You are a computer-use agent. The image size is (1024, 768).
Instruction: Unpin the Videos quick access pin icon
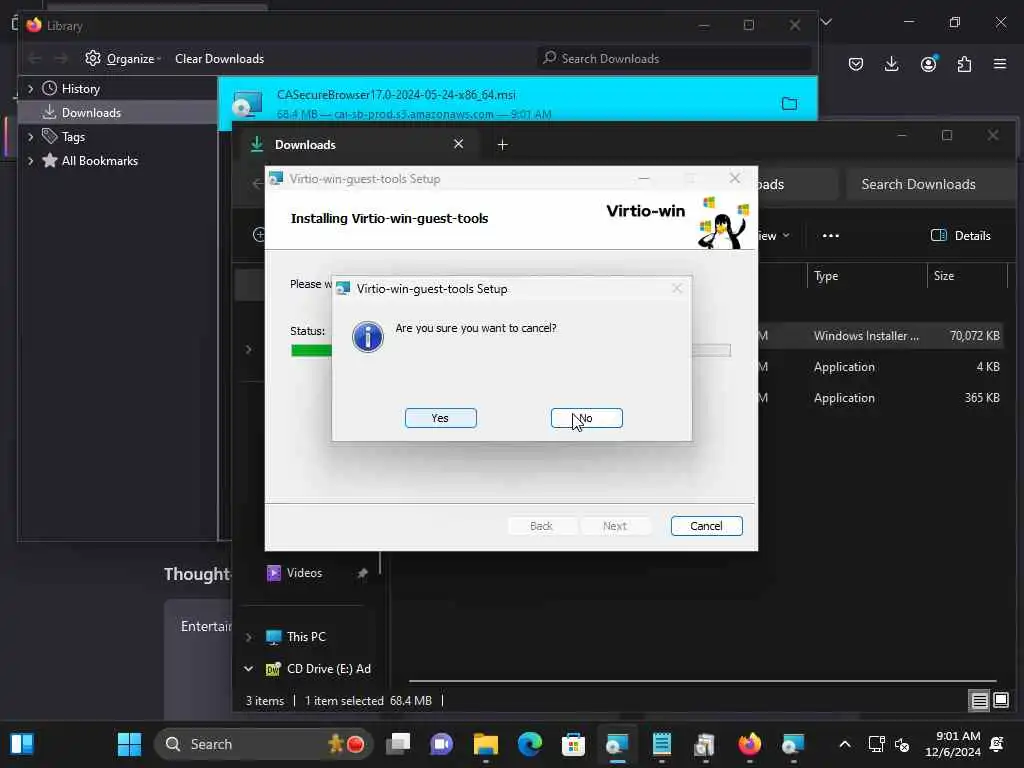point(362,573)
